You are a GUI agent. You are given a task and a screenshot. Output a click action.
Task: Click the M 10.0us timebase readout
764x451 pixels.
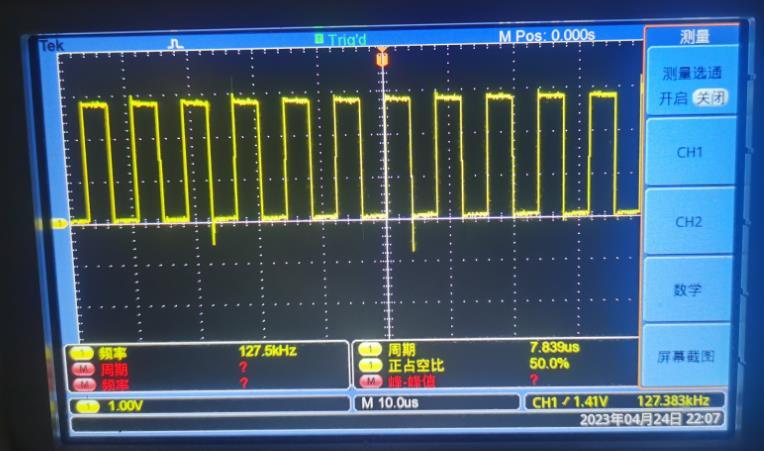390,403
